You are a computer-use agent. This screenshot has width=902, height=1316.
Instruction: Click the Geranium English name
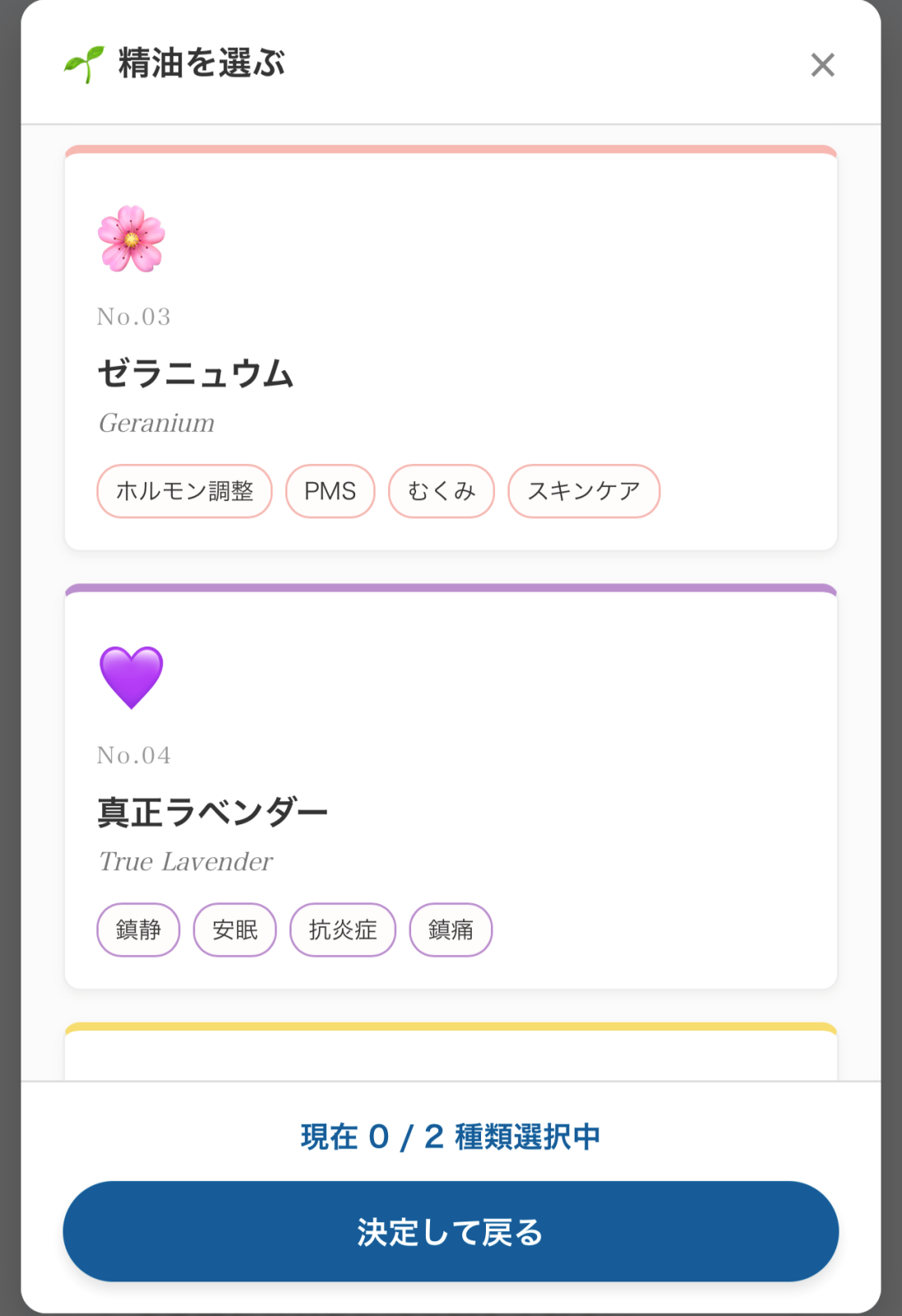click(x=156, y=423)
